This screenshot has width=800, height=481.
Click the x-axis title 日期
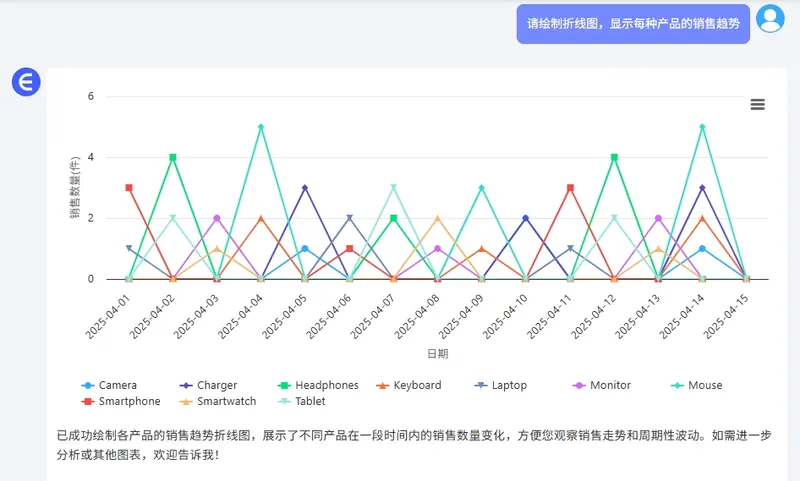click(437, 354)
